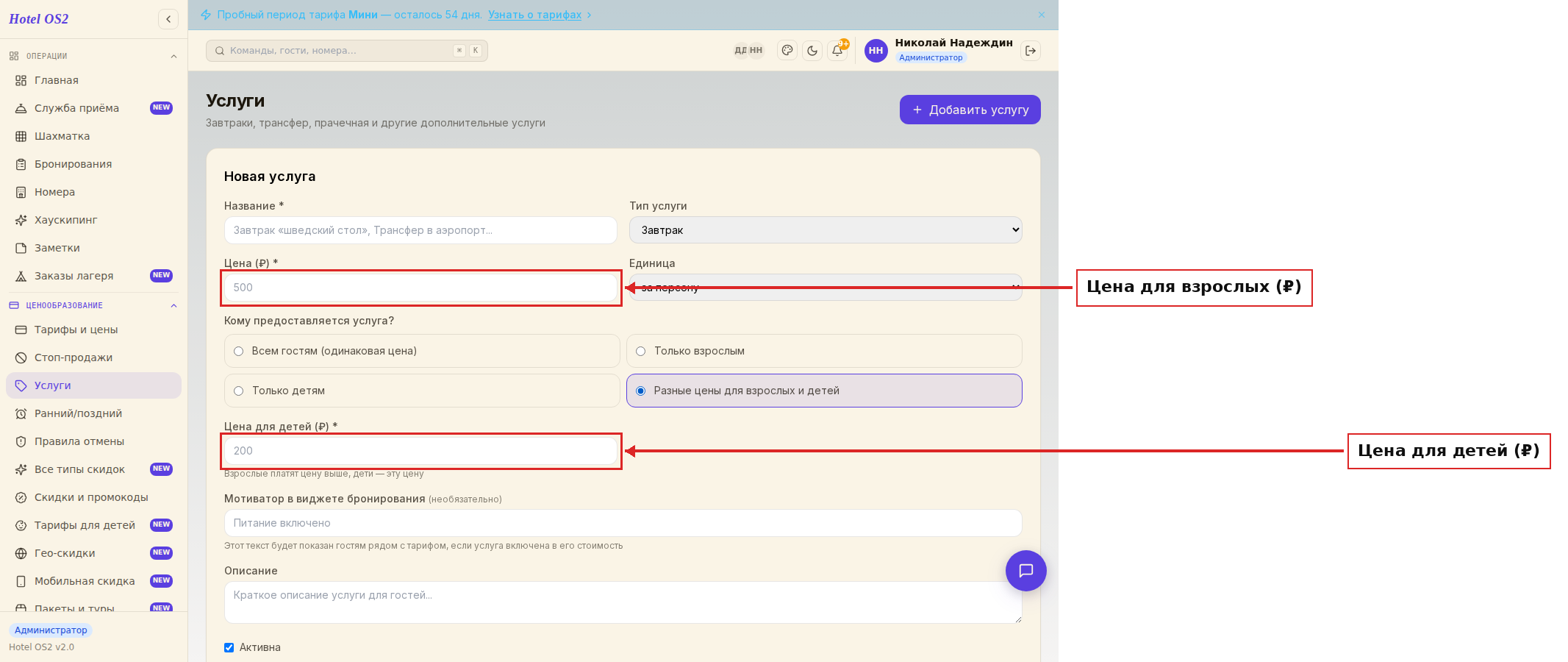Follow the "Узнать о тарифах" link
Screen dimensions: 1568x662
pyautogui.click(x=534, y=15)
